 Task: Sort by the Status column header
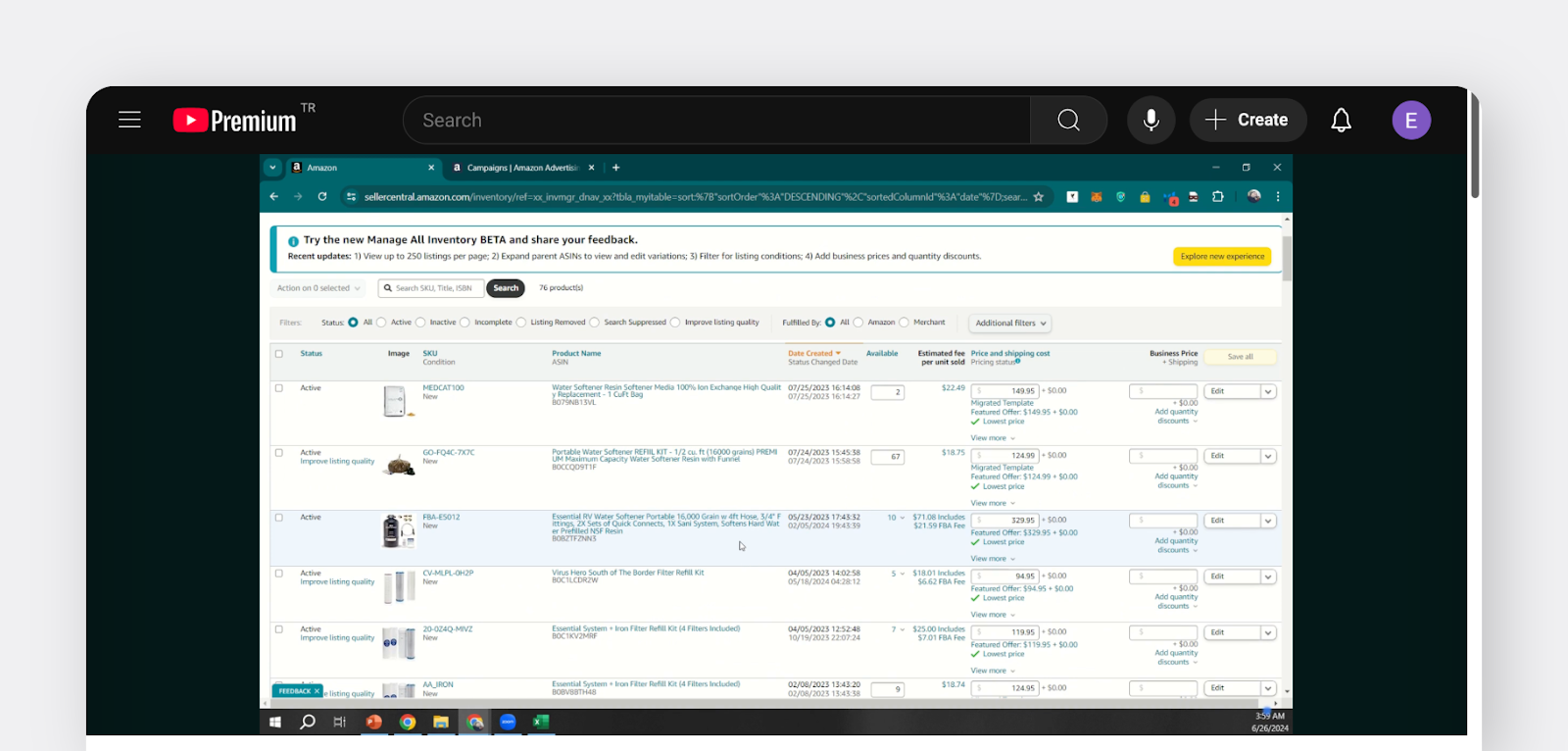coord(311,353)
